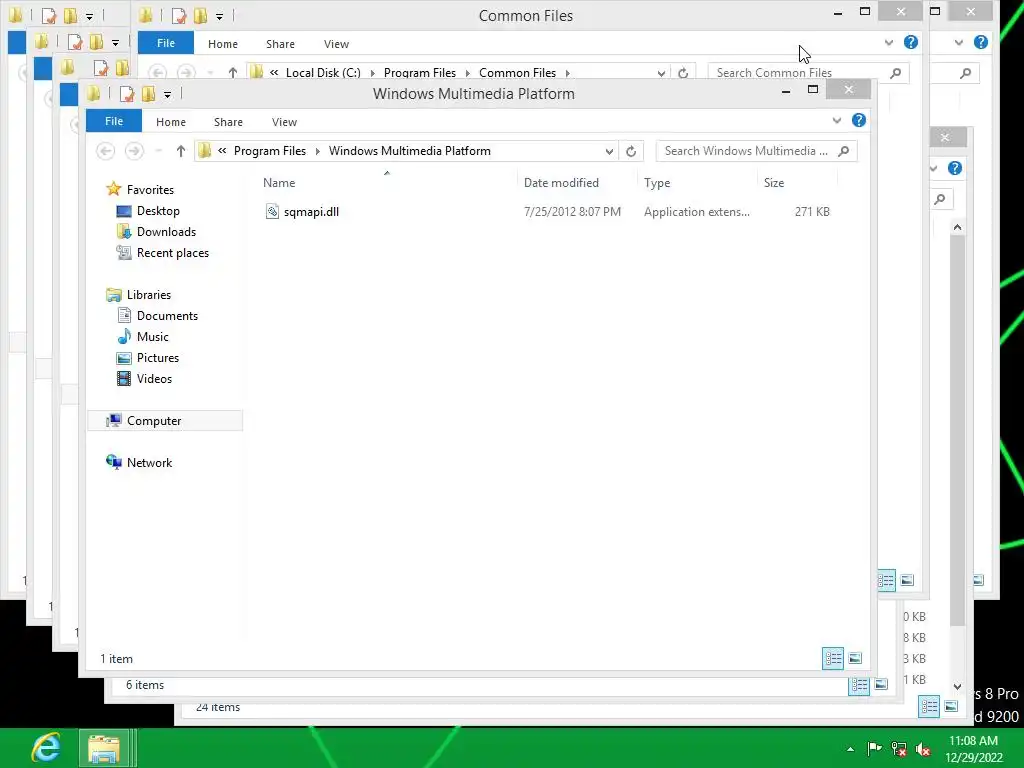Open Share tab in Windows Multimedia Platform
The image size is (1024, 768).
pos(228,121)
